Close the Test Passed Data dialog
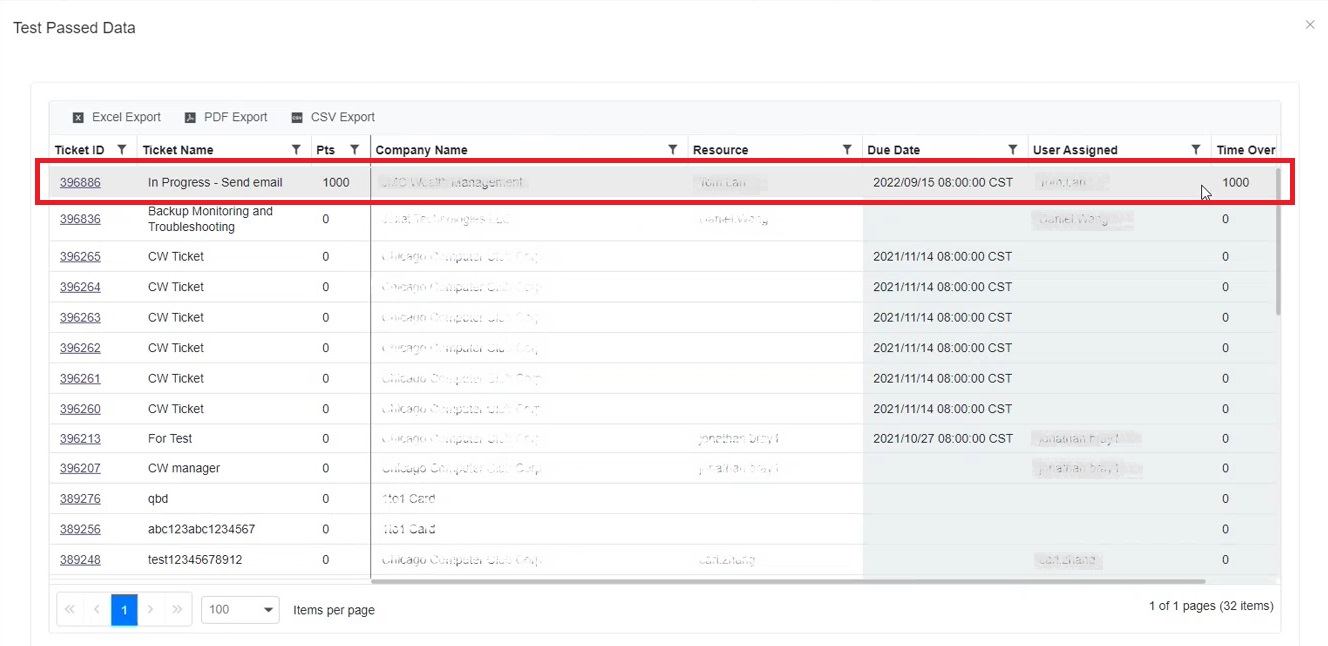The height and width of the screenshot is (646, 1328). 1310,25
